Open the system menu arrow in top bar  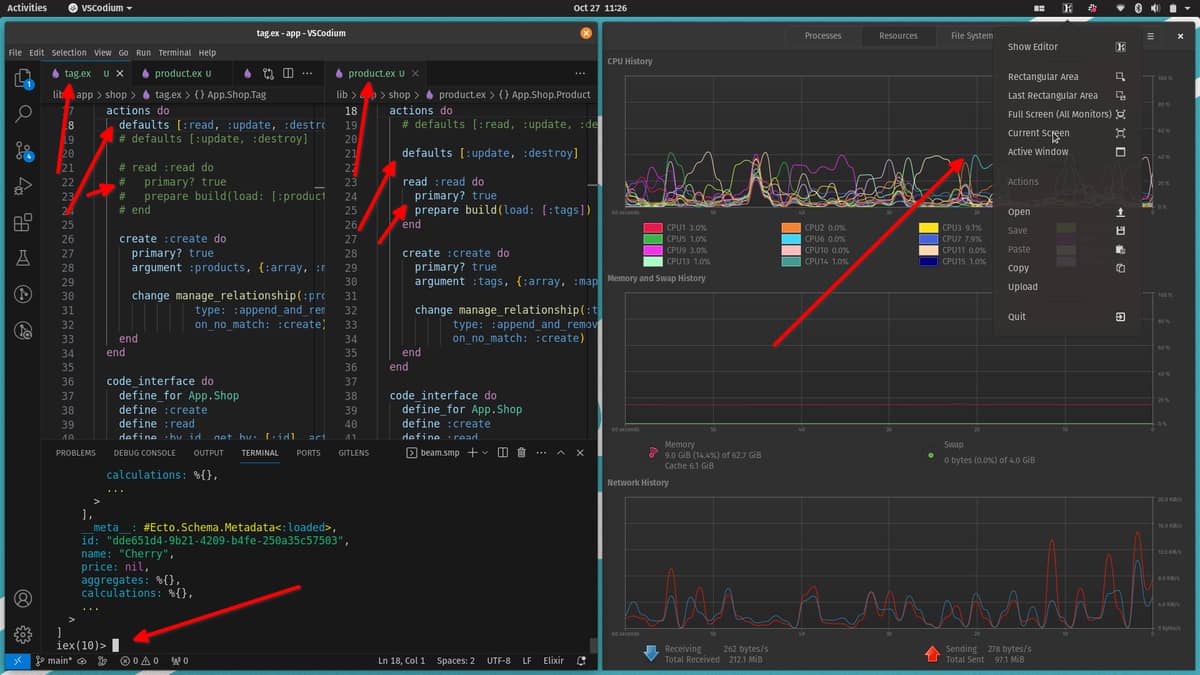(x=1189, y=8)
